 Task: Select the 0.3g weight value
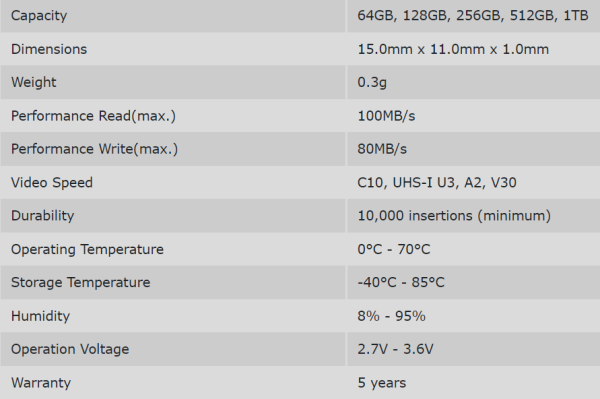click(372, 82)
